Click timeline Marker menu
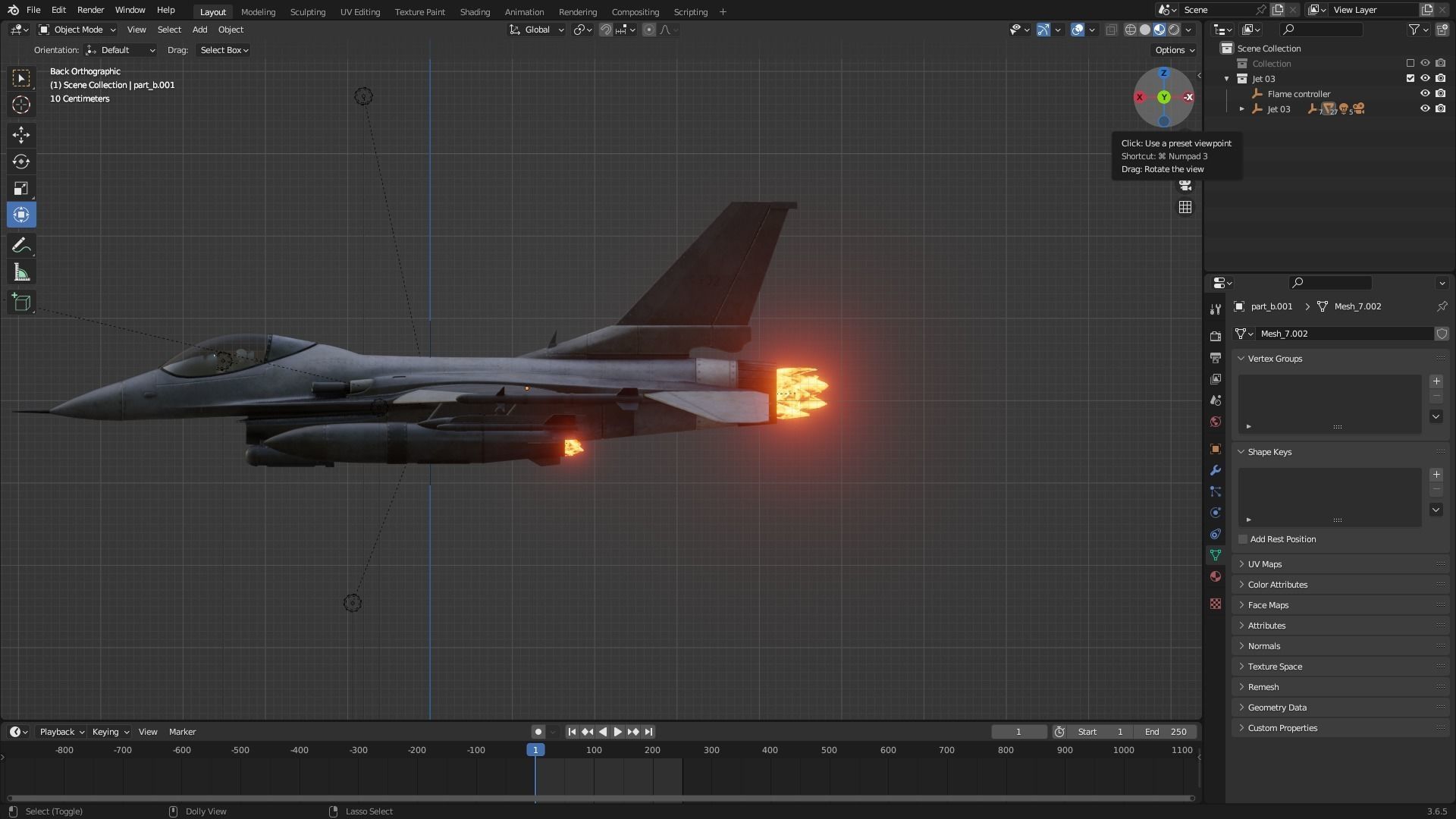1456x819 pixels. point(182,732)
